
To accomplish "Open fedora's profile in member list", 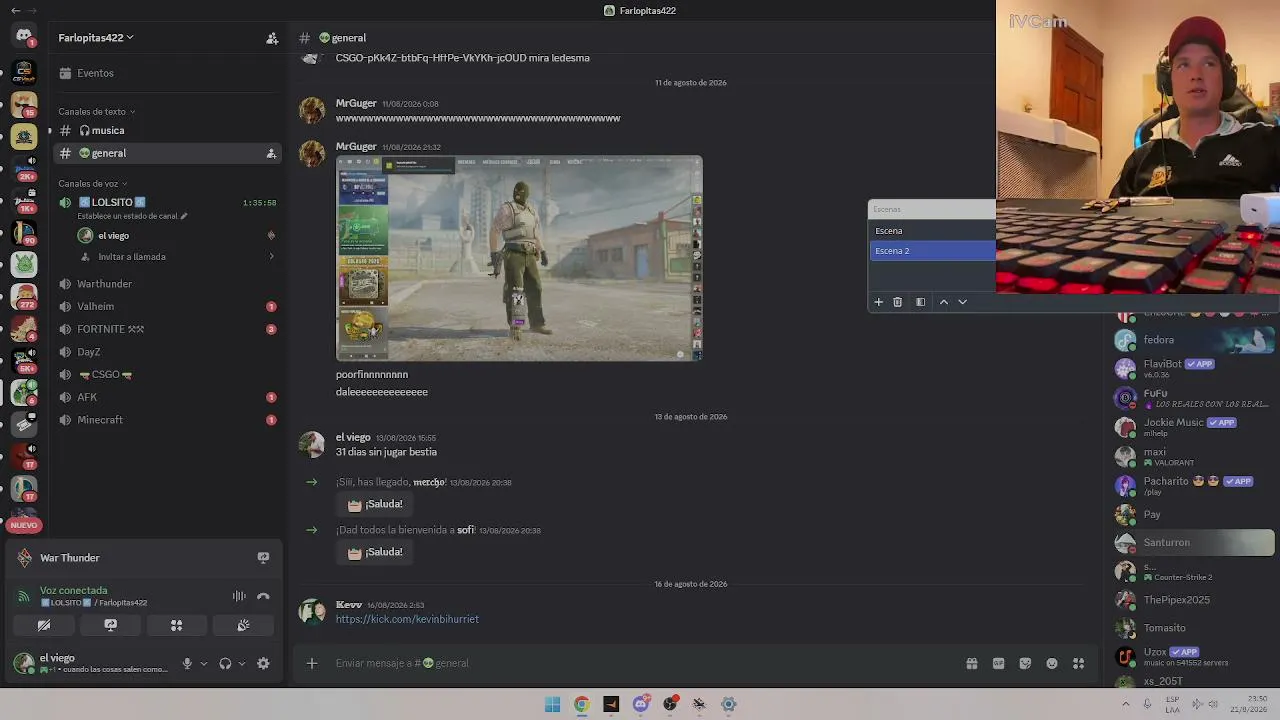I will 1194,340.
